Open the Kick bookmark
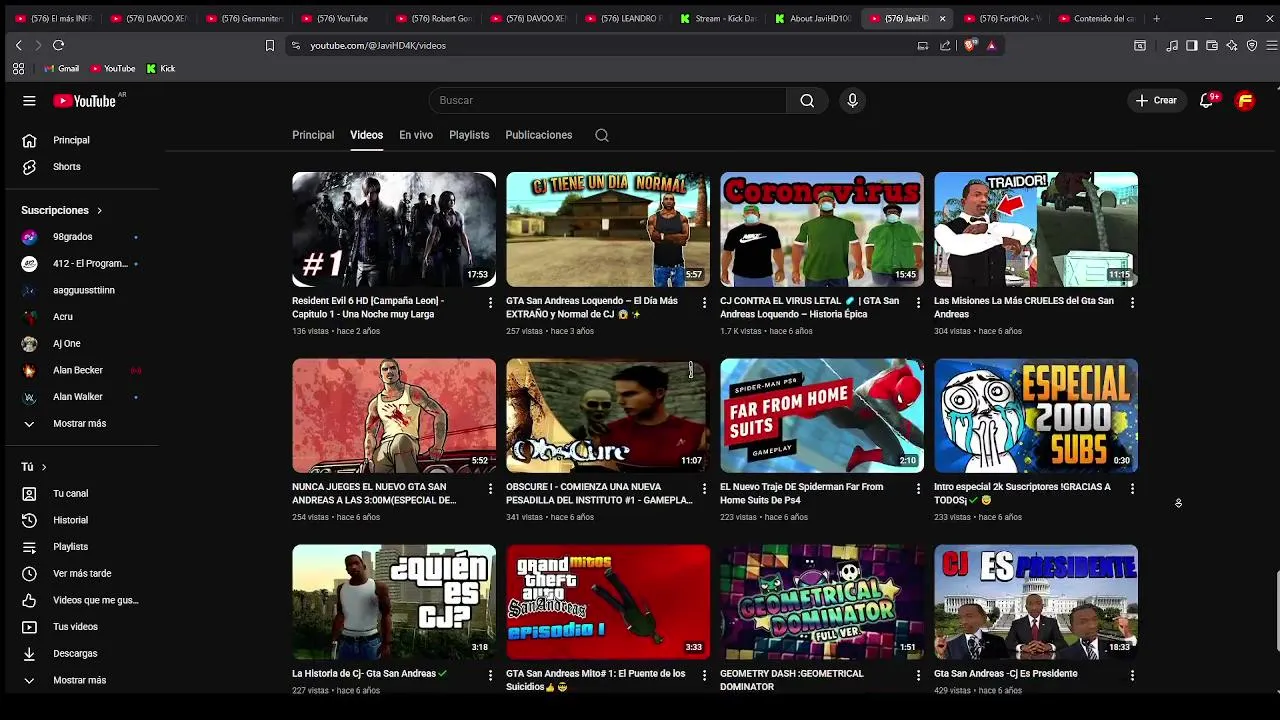Screen dimensions: 1280x720 [x=160, y=69]
